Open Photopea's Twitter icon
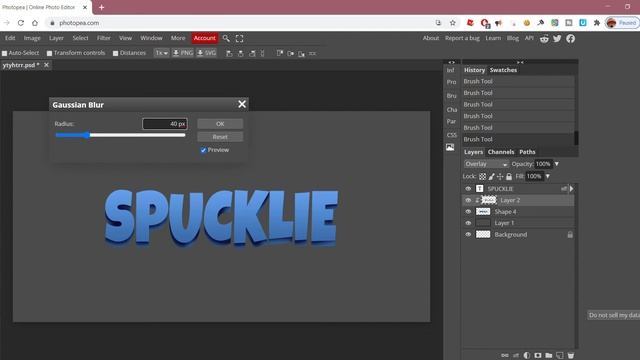The image size is (640, 360). click(x=557, y=38)
